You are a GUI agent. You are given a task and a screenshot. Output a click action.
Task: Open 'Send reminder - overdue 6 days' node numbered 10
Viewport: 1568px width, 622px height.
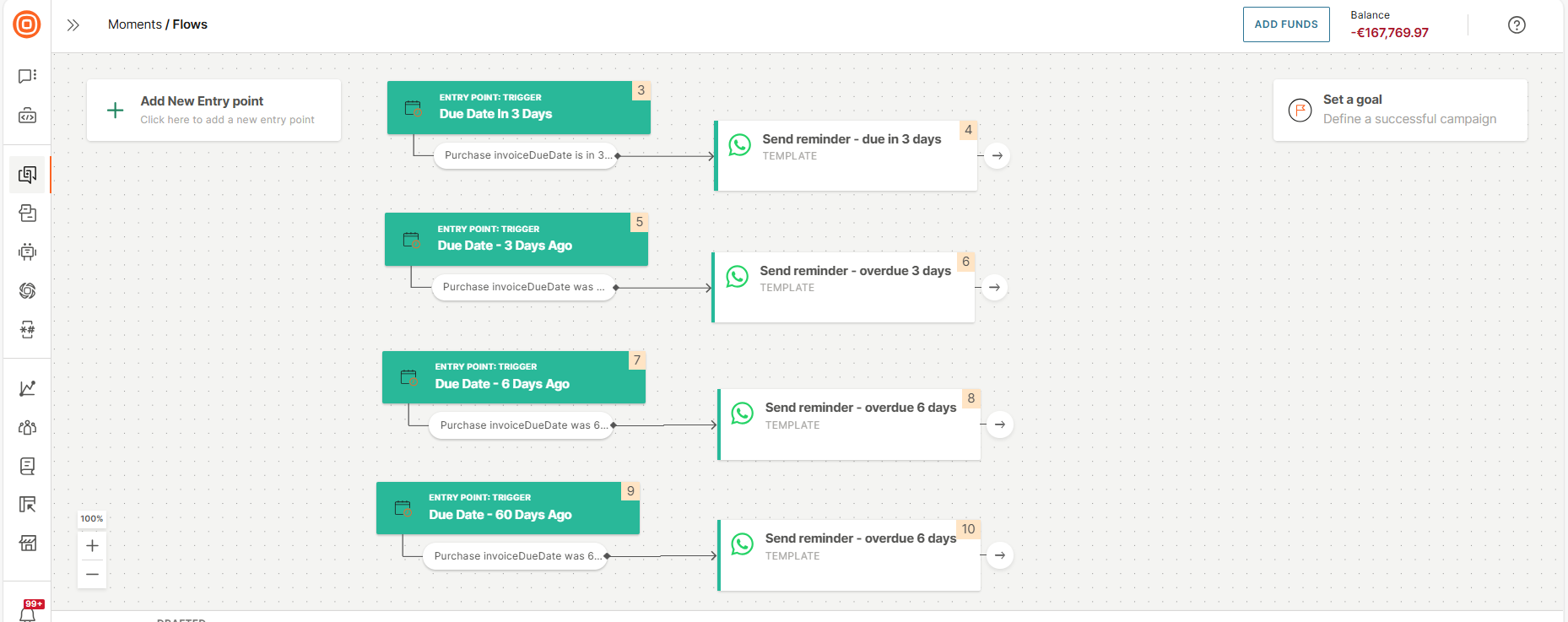click(x=849, y=555)
